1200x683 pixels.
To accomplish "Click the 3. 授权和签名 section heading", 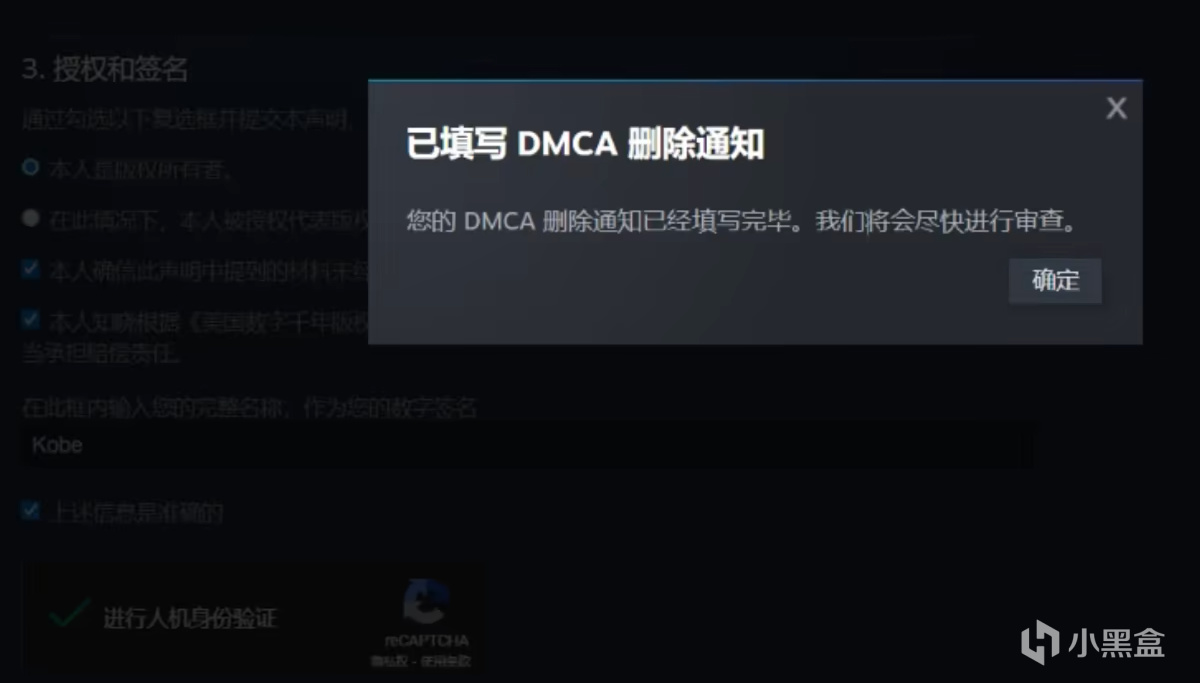I will [105, 70].
